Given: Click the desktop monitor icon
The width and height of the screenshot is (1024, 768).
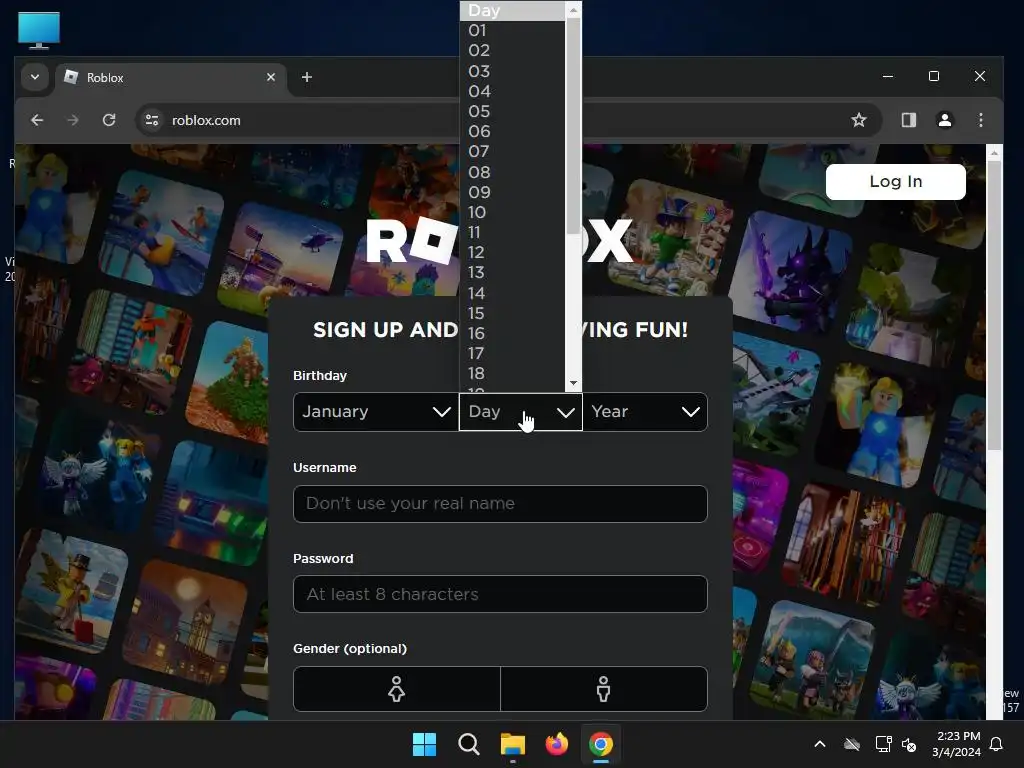Looking at the screenshot, I should click(x=39, y=31).
